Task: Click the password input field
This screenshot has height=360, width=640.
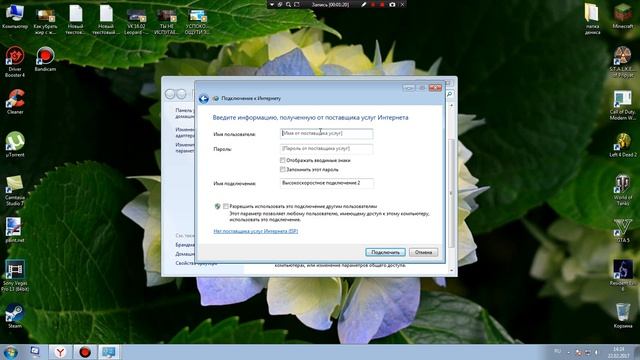Action: 327,149
